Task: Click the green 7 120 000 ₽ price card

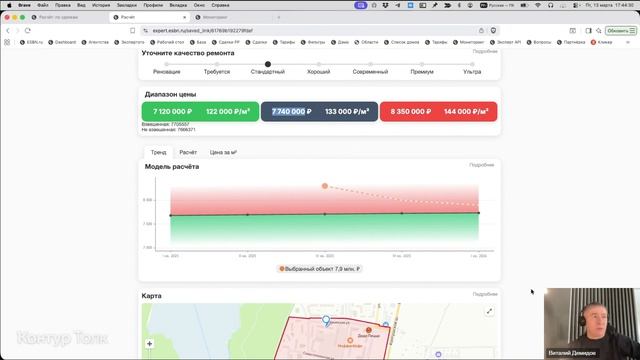Action: [200, 111]
